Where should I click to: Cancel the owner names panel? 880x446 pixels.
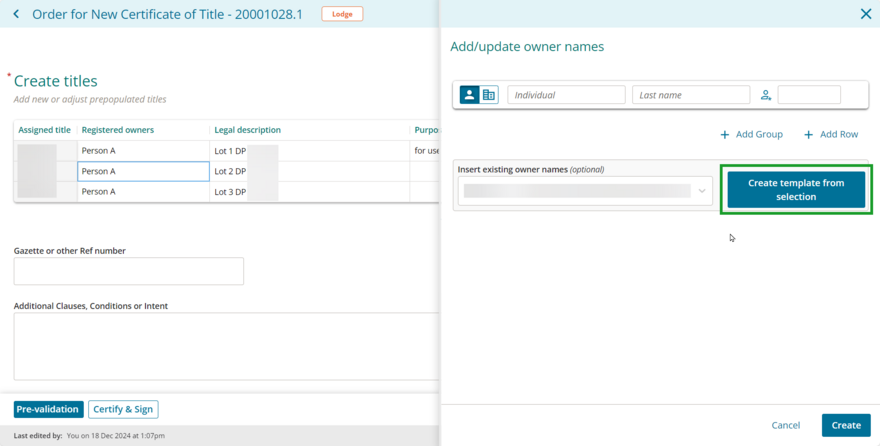click(x=786, y=425)
